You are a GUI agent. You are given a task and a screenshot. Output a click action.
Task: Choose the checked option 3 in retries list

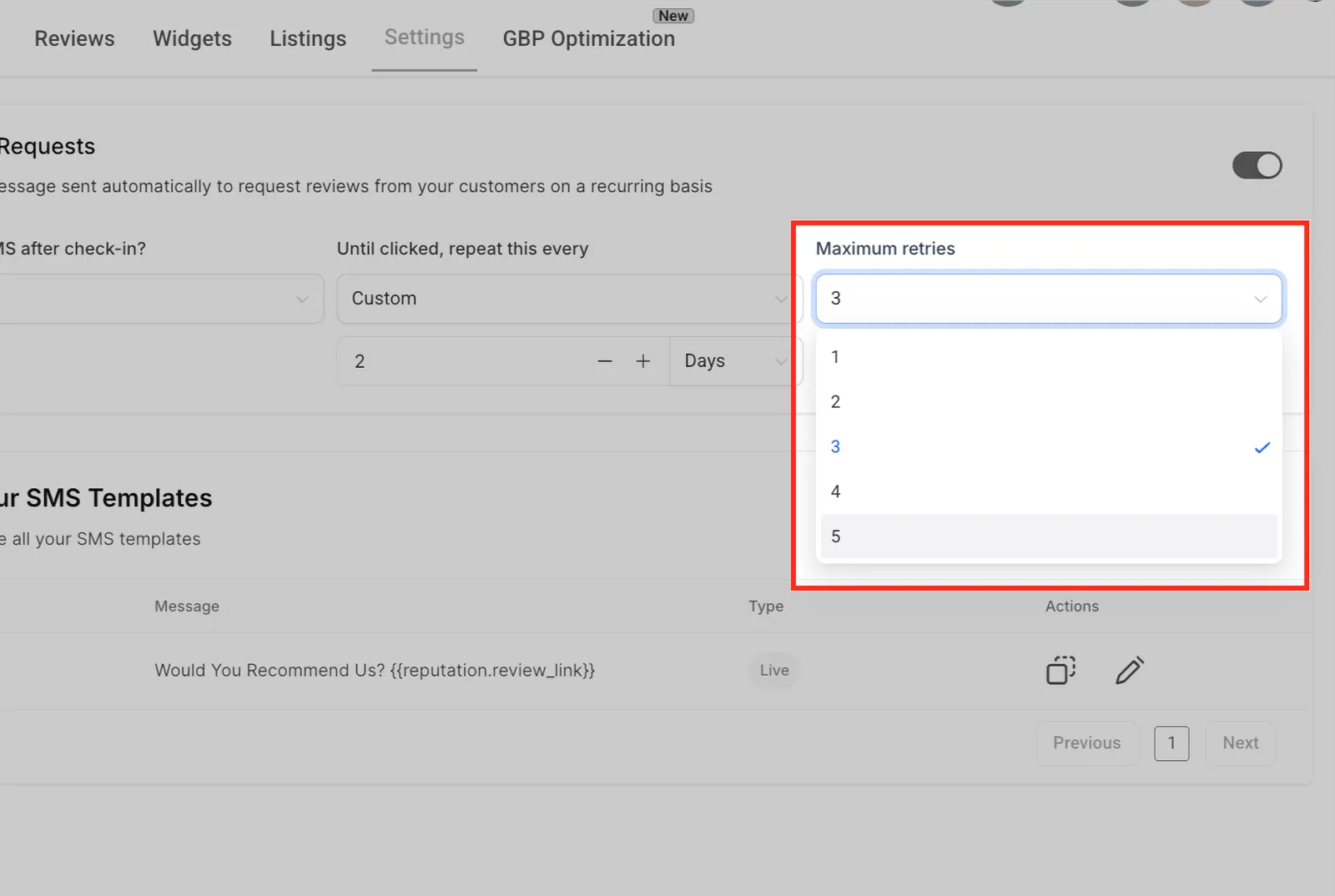pos(1048,447)
